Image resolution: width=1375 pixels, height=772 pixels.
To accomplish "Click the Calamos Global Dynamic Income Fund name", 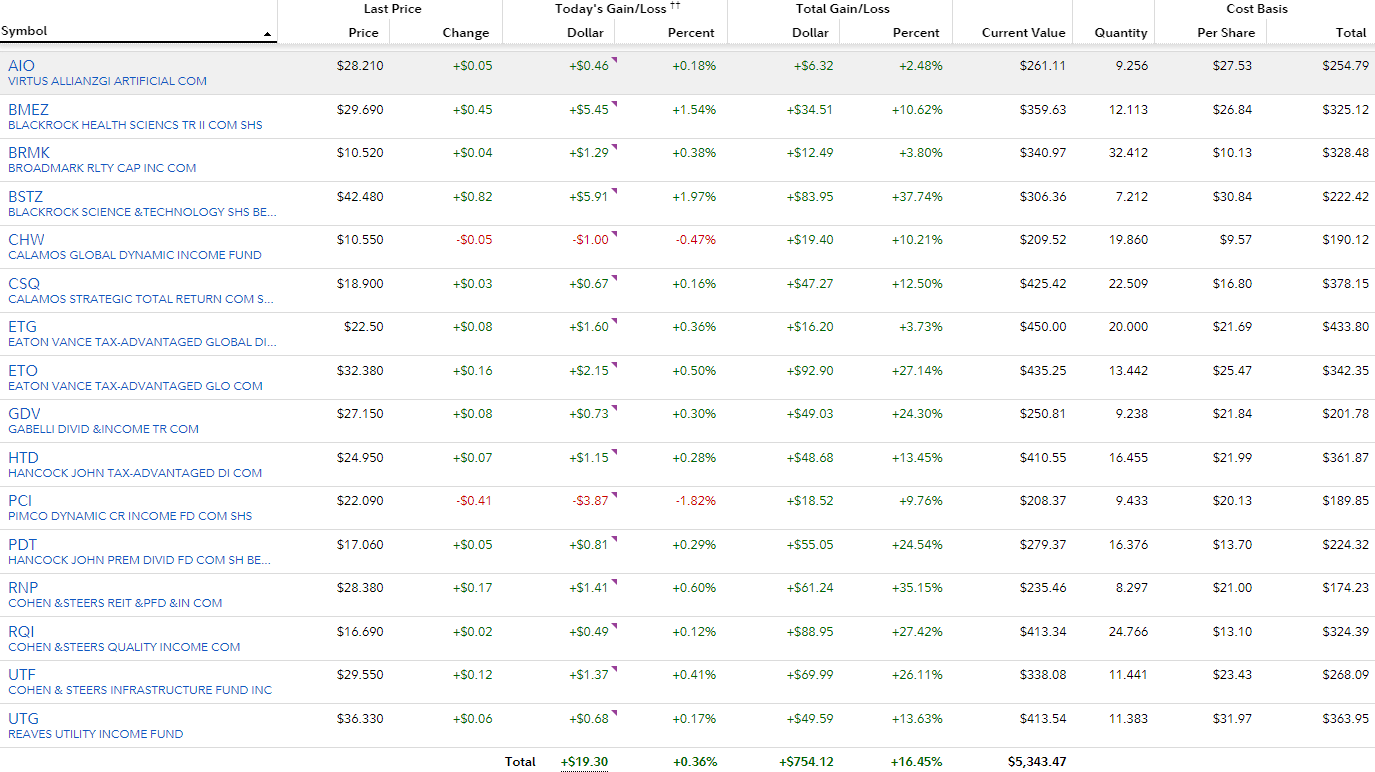I will coord(135,255).
